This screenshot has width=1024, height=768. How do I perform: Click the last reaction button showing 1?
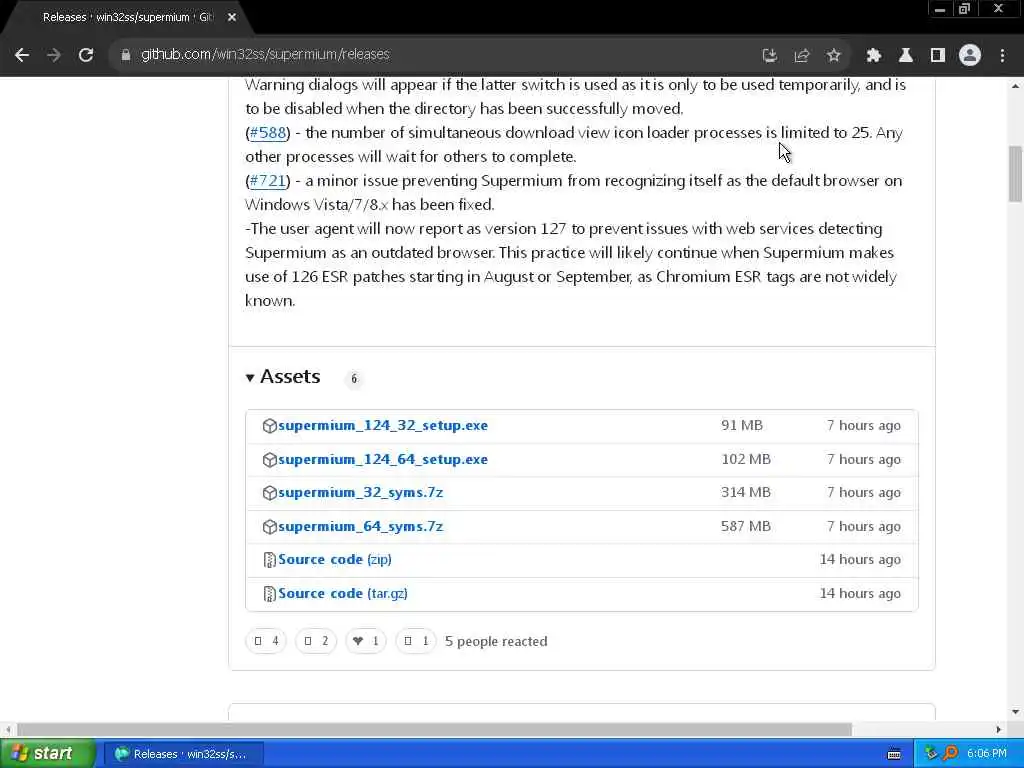coord(415,641)
